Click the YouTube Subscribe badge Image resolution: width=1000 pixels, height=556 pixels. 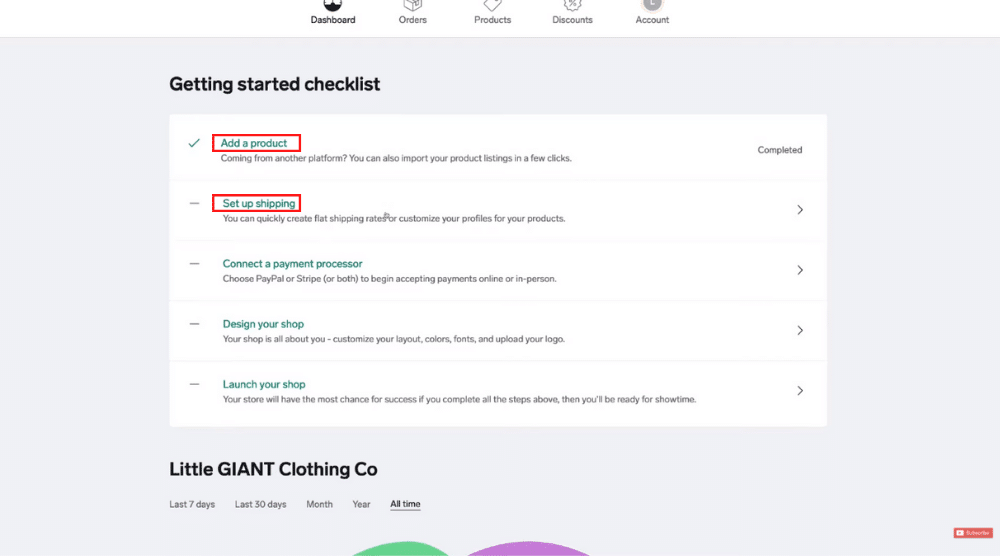(973, 532)
